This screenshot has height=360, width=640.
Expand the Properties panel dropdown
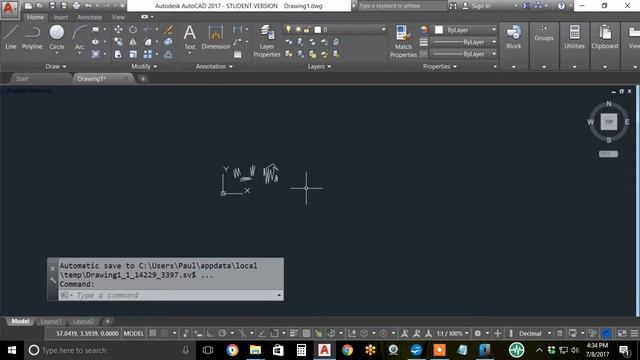coord(440,66)
